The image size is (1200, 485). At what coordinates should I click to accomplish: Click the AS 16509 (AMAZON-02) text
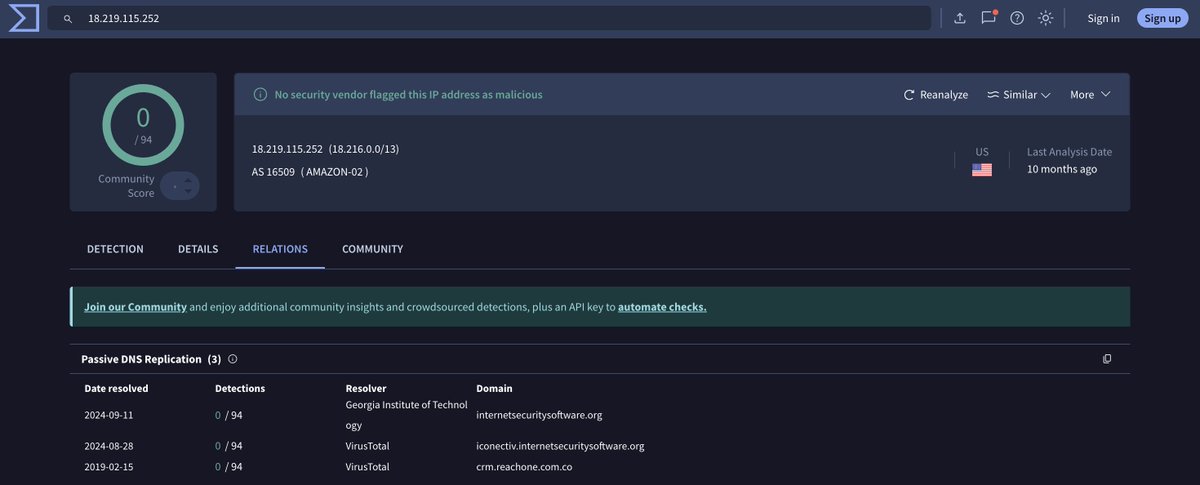tap(310, 172)
